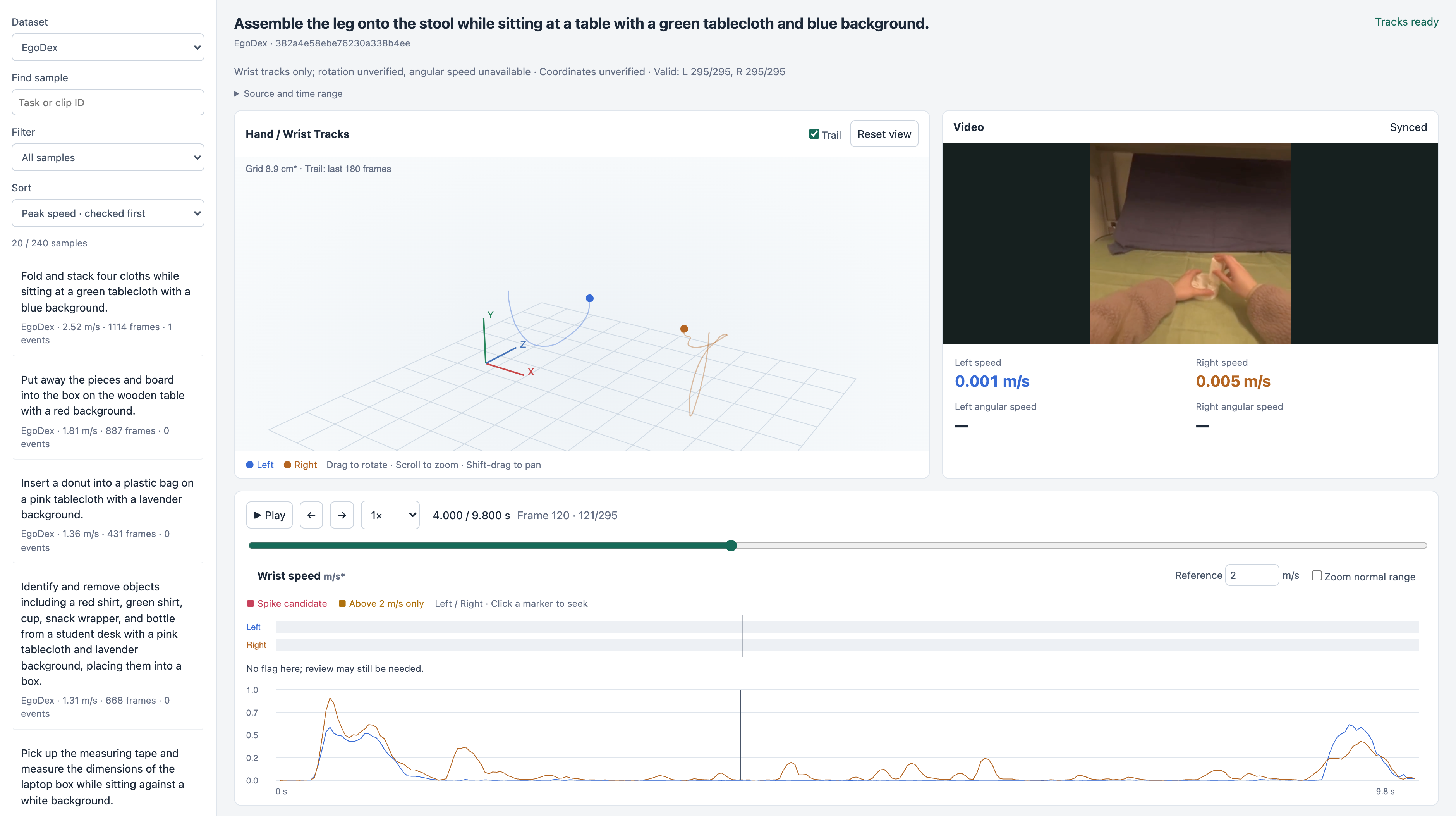Click the clip ID 382a4e58ebe76230a338b4ee text
Screen dimensions: 1456x816
point(343,43)
